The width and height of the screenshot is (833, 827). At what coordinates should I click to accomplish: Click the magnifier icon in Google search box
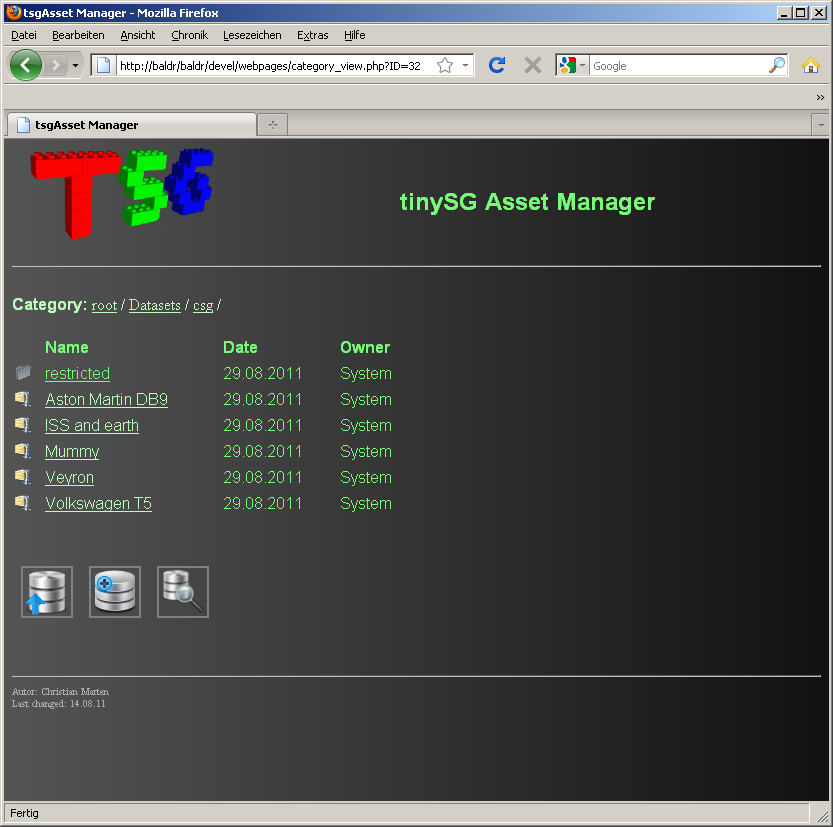(776, 66)
